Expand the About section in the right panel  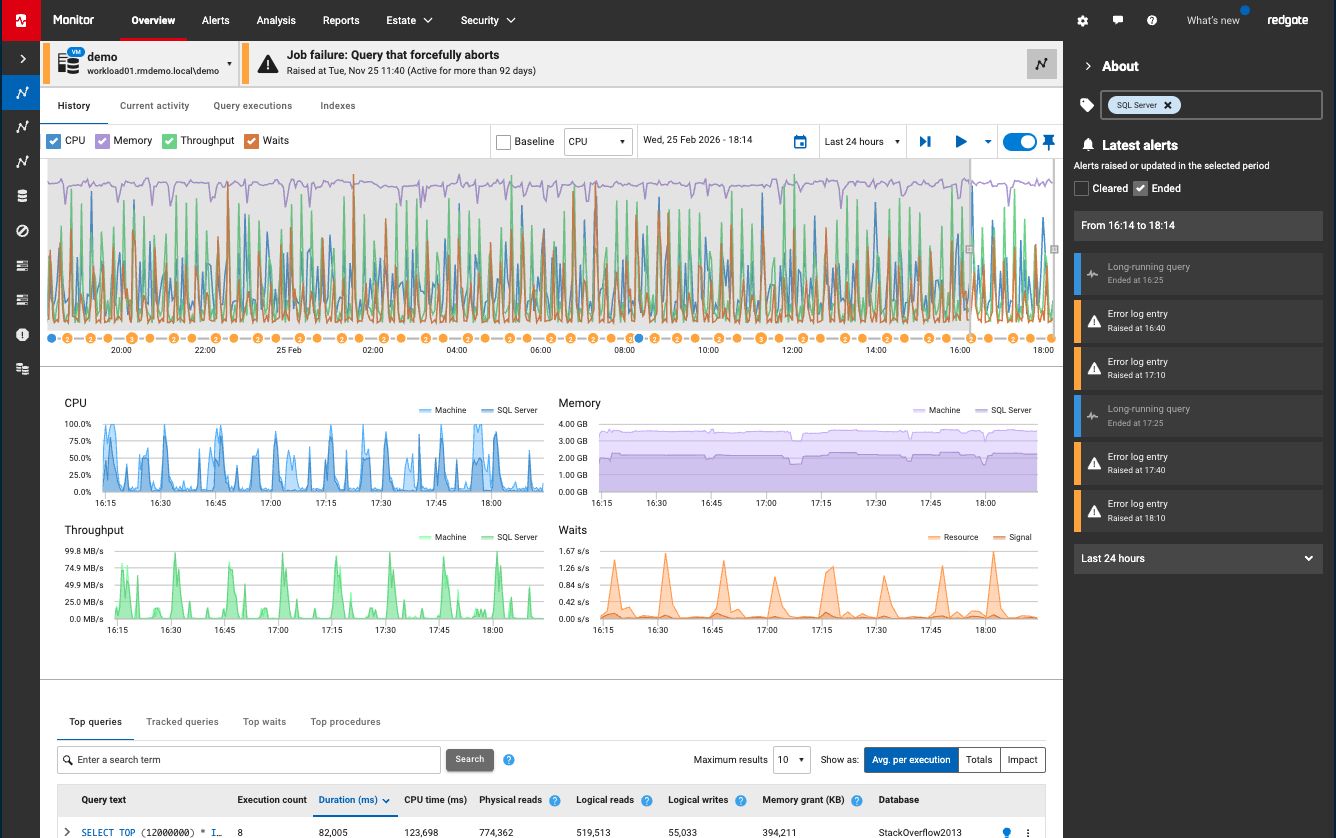click(x=1089, y=66)
